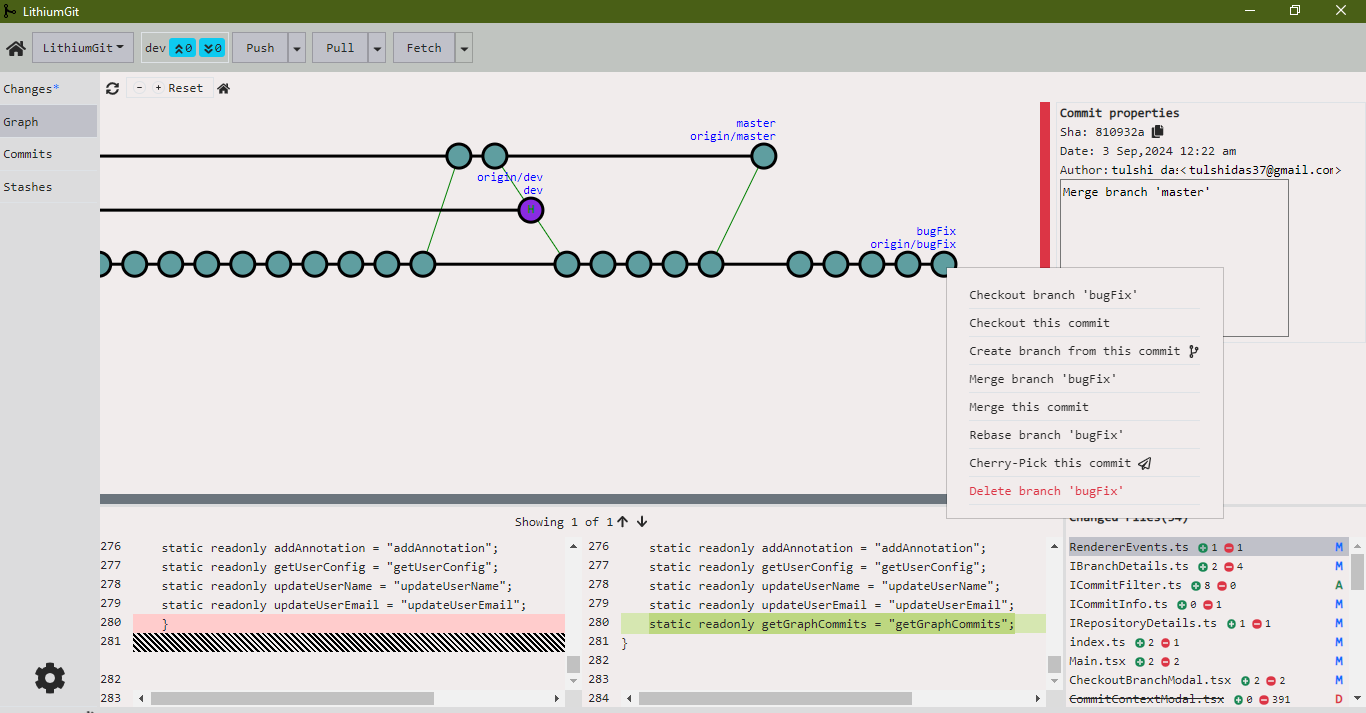Zoom in the graph using the plus icon

[x=157, y=88]
